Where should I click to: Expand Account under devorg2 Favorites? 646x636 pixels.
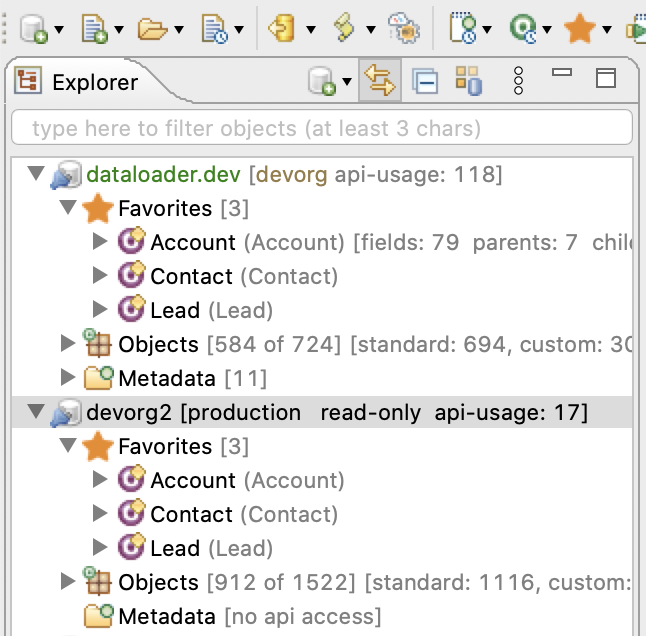(100, 479)
